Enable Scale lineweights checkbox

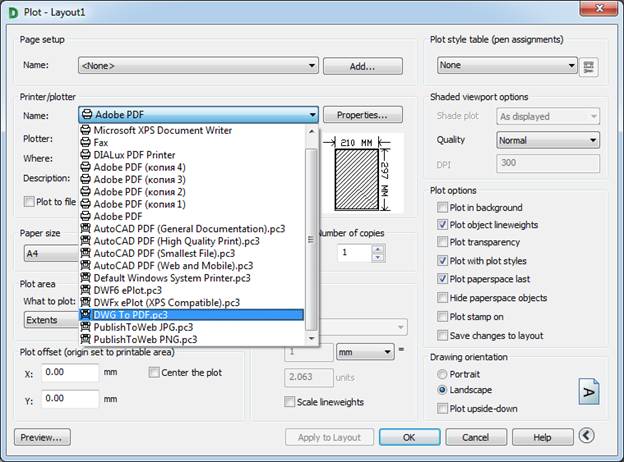tap(289, 402)
